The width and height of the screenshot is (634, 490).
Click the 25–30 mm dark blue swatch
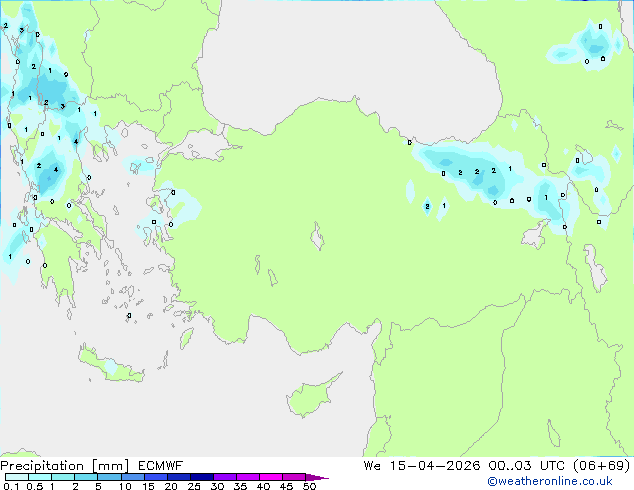pyautogui.click(x=202, y=477)
